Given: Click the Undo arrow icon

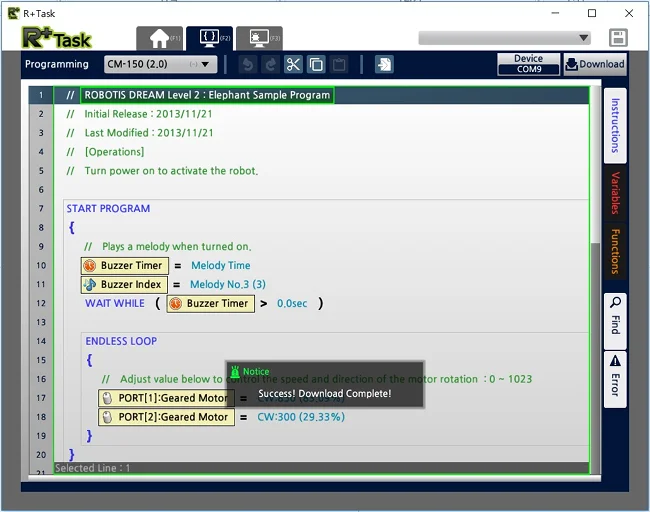Looking at the screenshot, I should click(248, 65).
